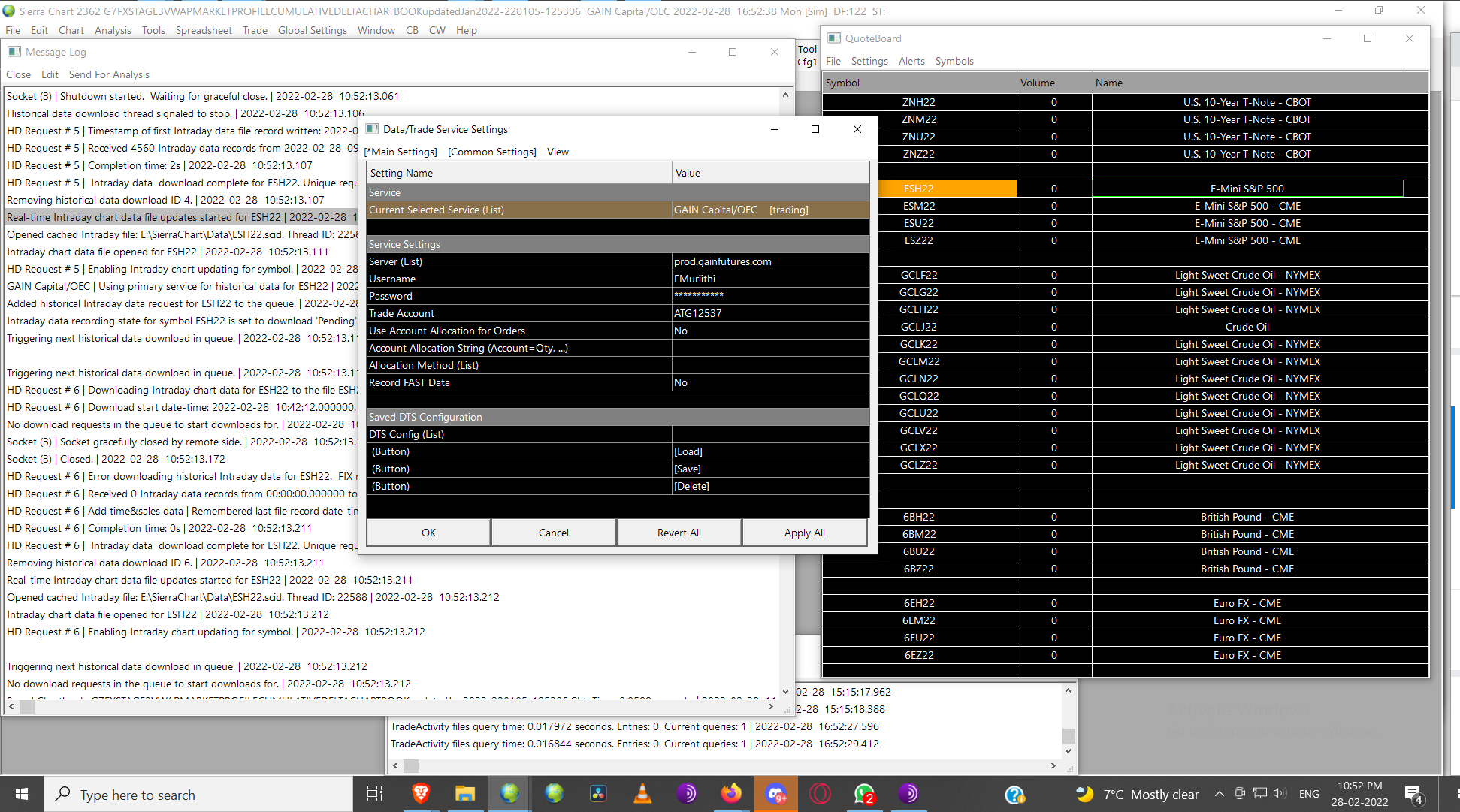
Task: Open Current Selected Service list
Action: (x=769, y=210)
